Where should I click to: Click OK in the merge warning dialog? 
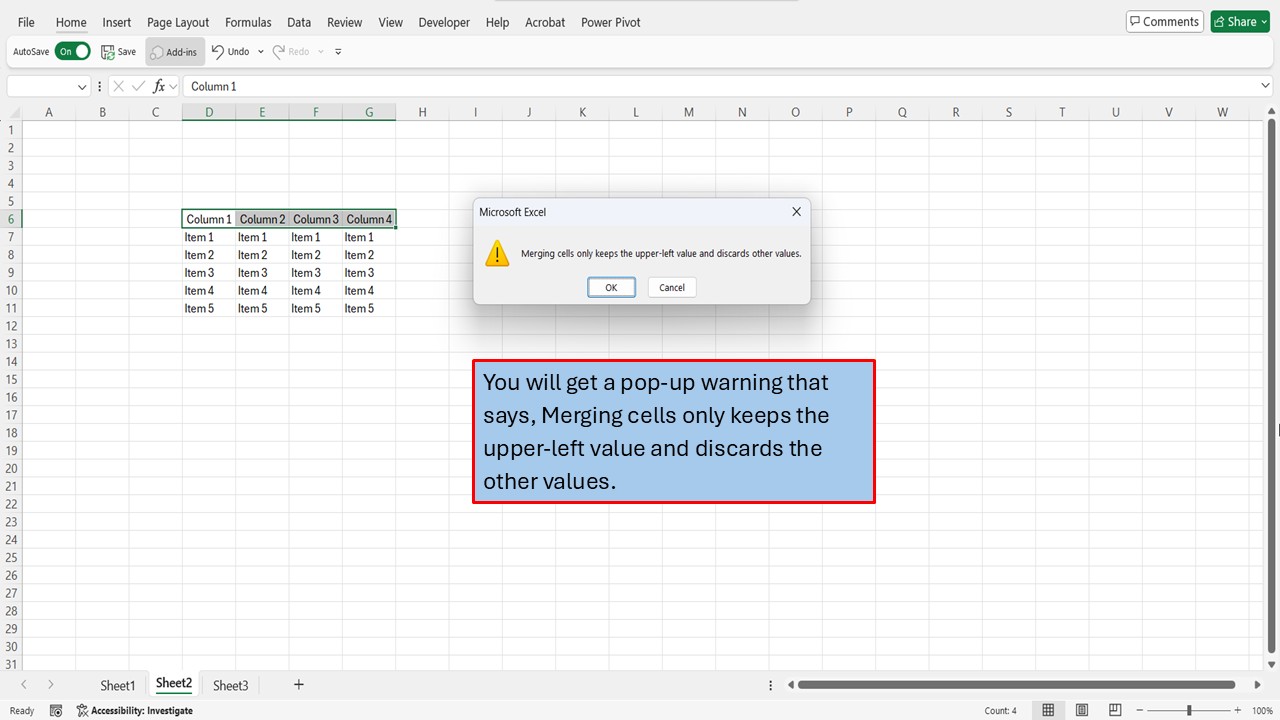611,288
